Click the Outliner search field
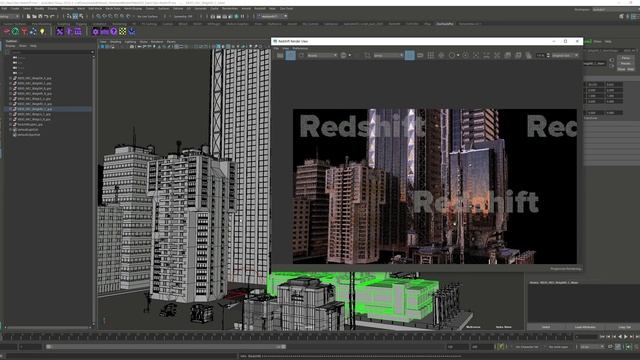This screenshot has height=360, width=640. point(50,52)
